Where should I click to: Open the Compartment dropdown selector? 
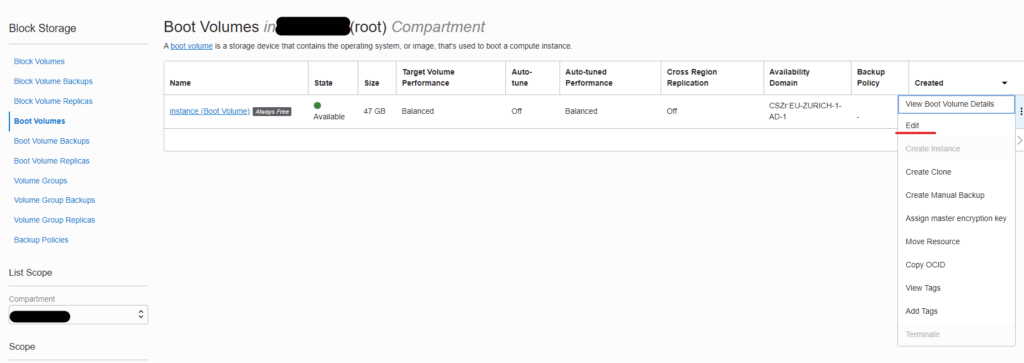[78, 315]
